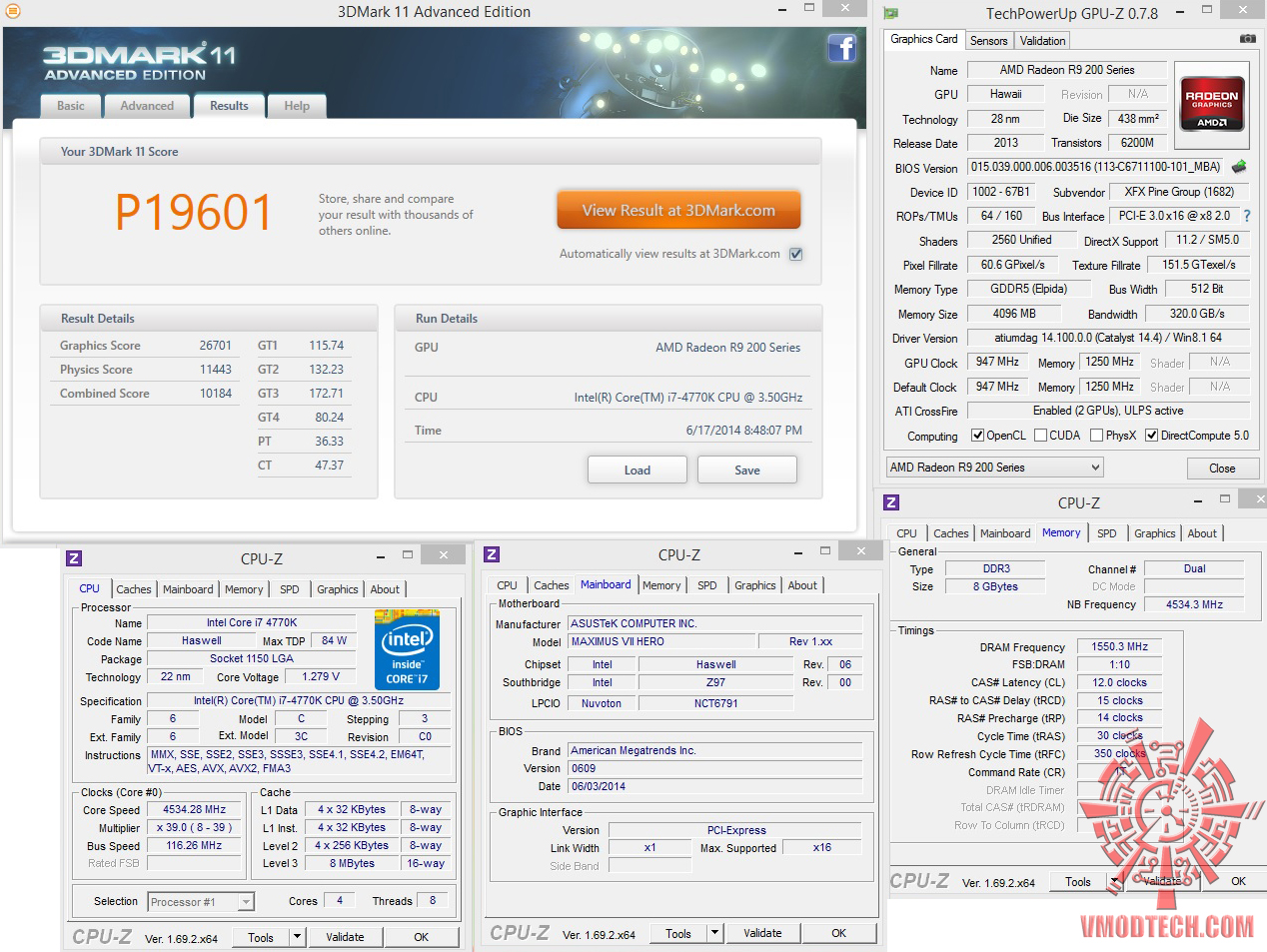
Task: Open Tools dropdown arrow in CPU-Z Mainboard window
Action: [714, 933]
